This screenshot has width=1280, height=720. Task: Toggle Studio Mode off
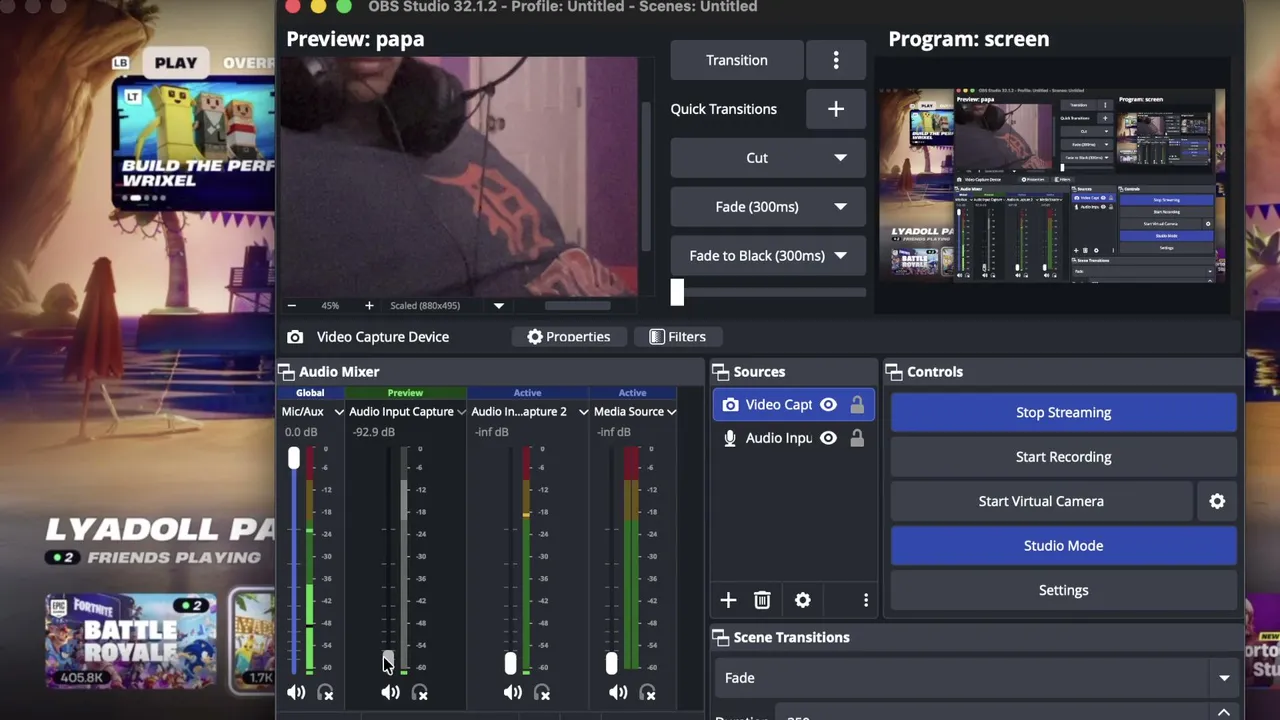1063,546
